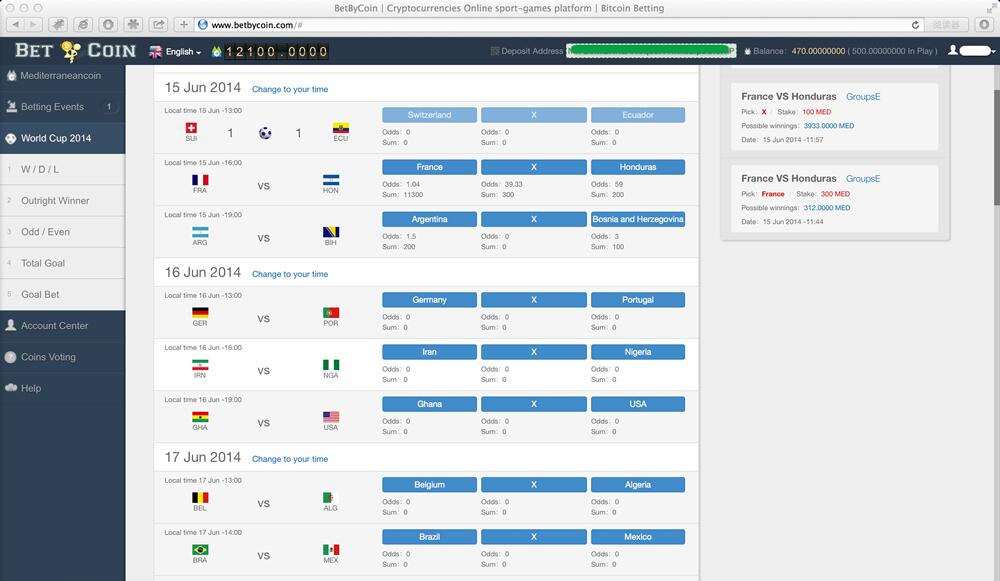Open the Mediterraneancoin sidebar item

[62, 75]
